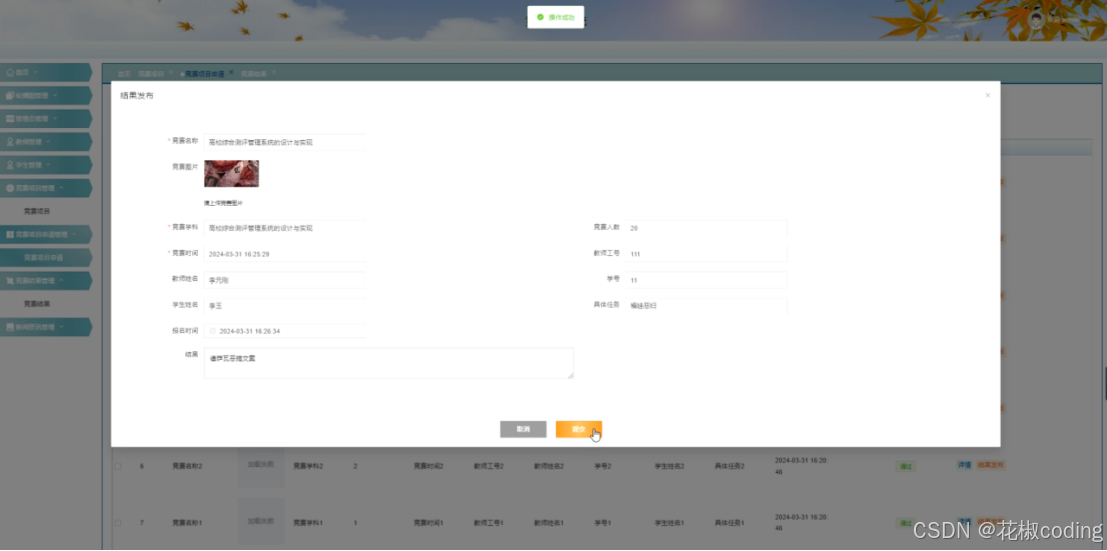Click 详情 in row 7

coord(964,522)
